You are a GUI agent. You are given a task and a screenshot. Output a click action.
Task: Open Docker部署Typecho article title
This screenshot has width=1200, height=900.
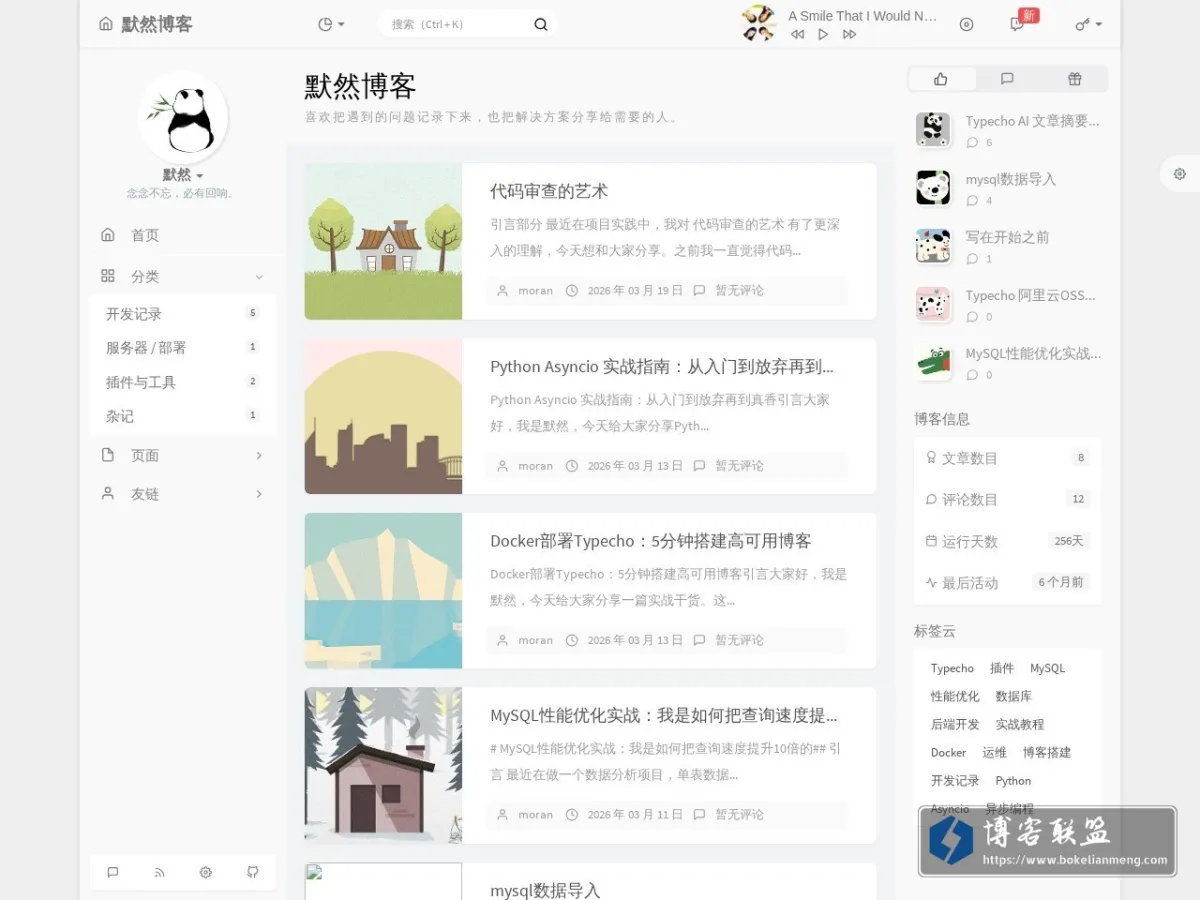651,541
